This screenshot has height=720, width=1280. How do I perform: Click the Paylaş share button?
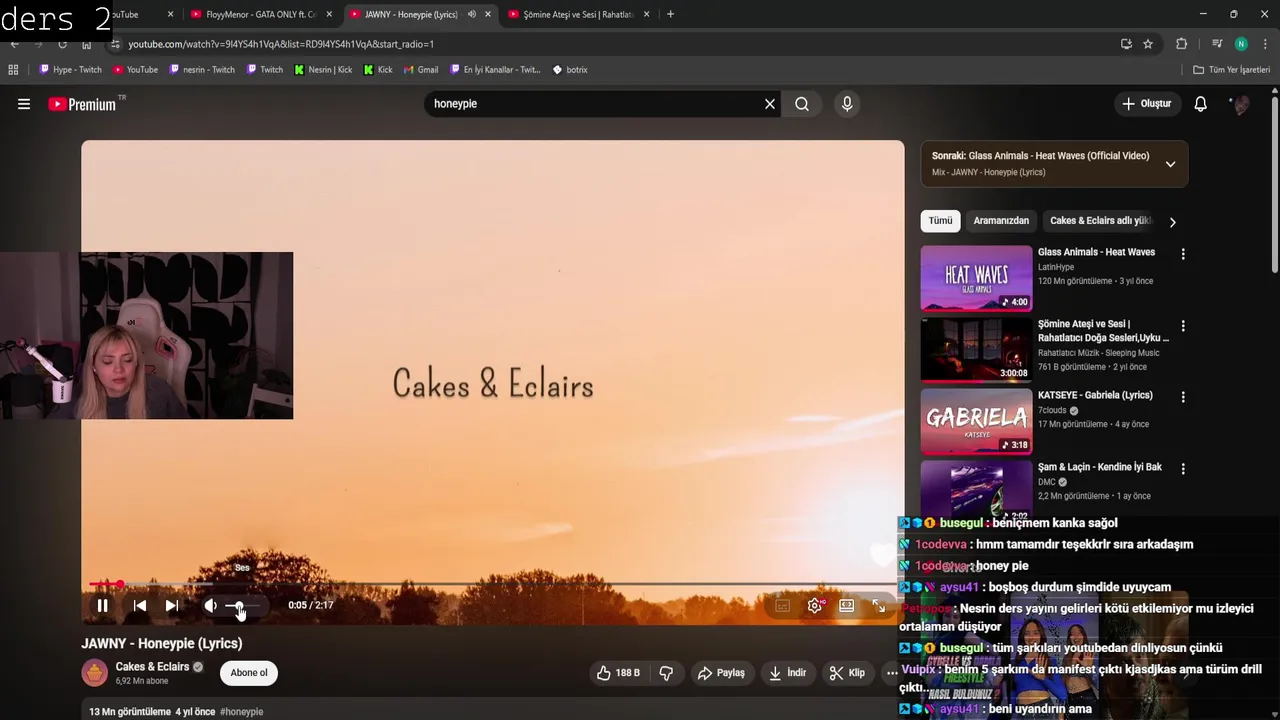coord(721,673)
